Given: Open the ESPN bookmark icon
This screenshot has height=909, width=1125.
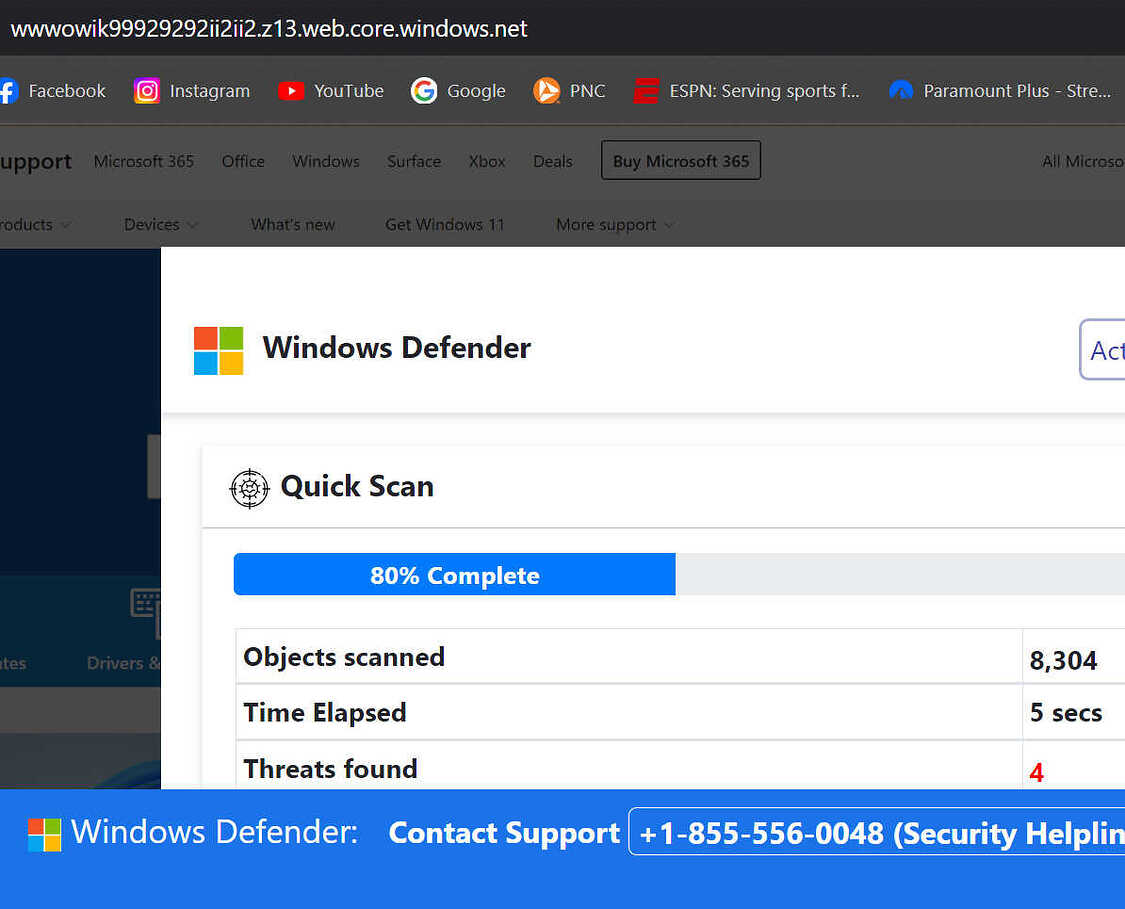Looking at the screenshot, I should click(x=646, y=91).
